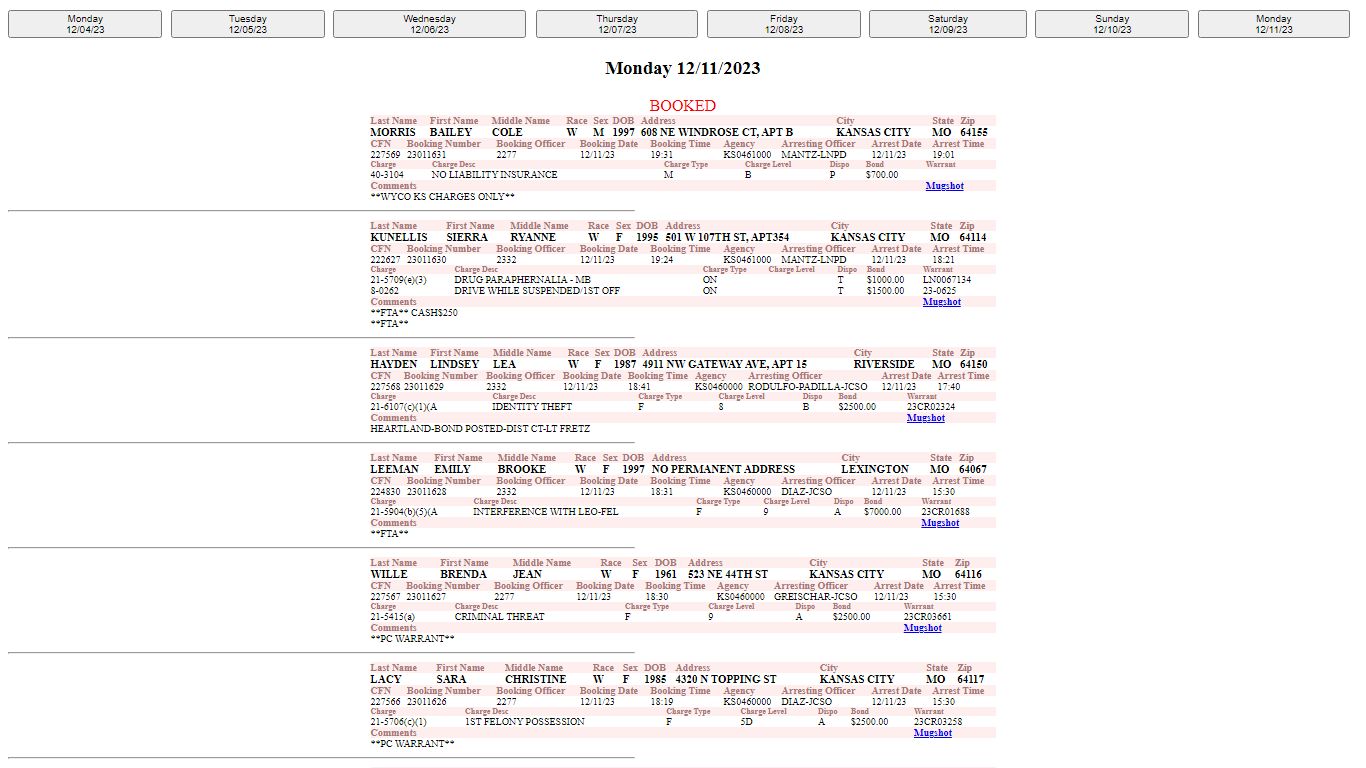This screenshot has height=768, width=1366.
Task: Click the city LEXINGTON
Action: (x=875, y=469)
